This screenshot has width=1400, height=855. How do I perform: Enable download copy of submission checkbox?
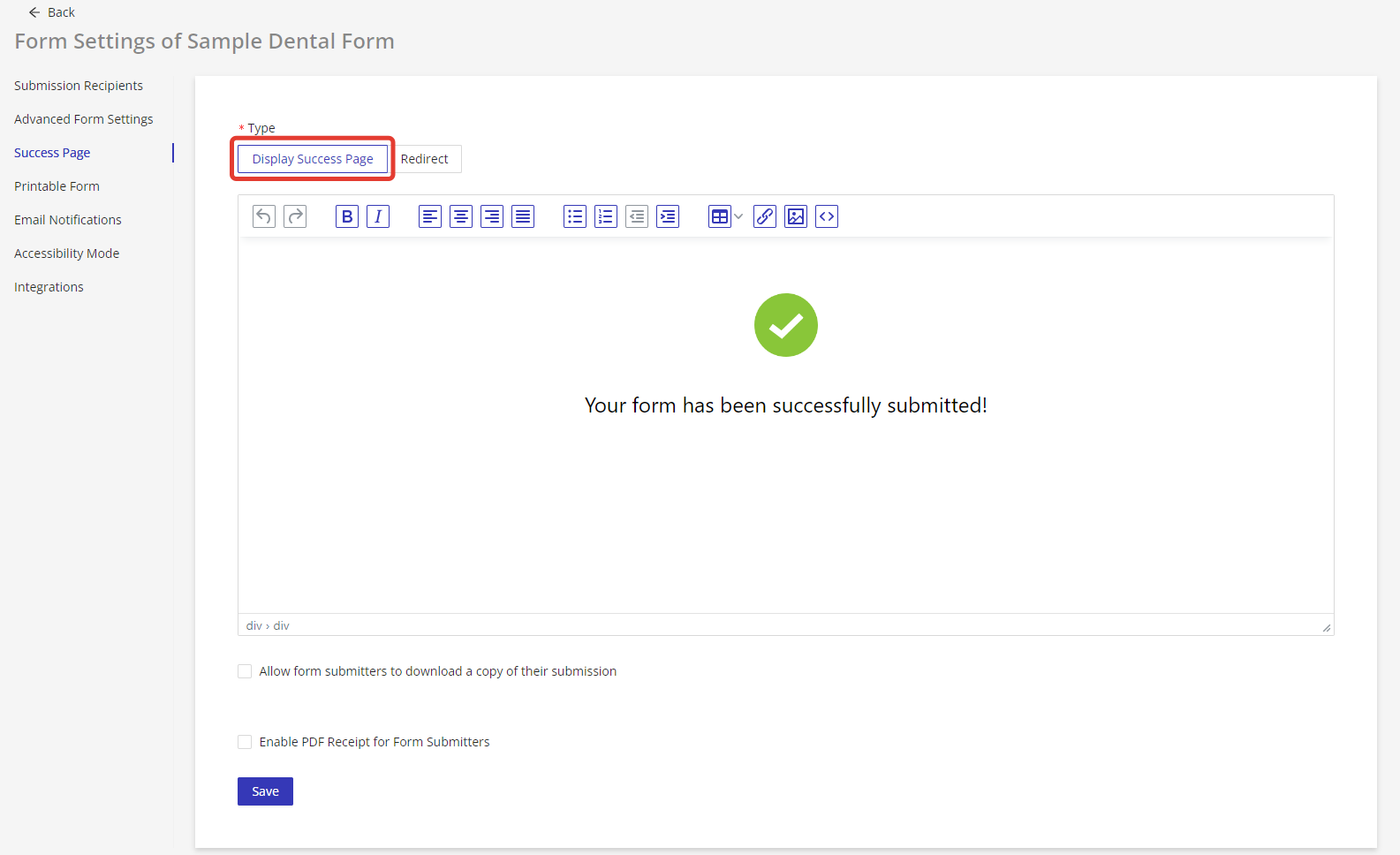(x=245, y=671)
